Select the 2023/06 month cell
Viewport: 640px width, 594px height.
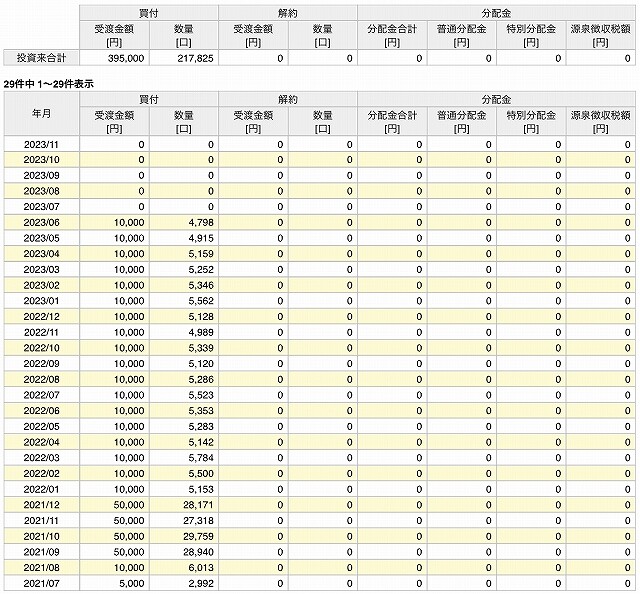click(x=41, y=223)
